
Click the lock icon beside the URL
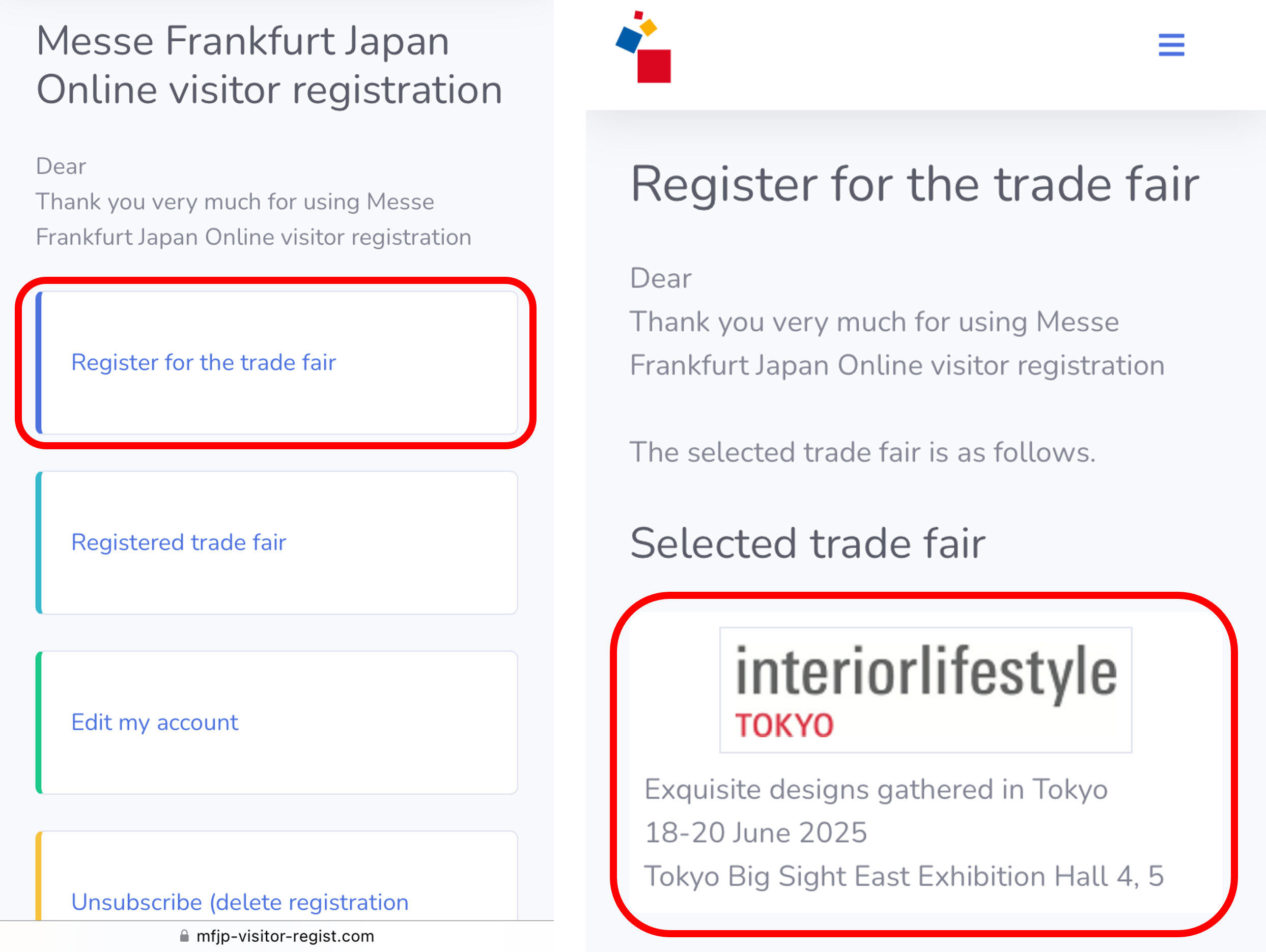pos(184,936)
